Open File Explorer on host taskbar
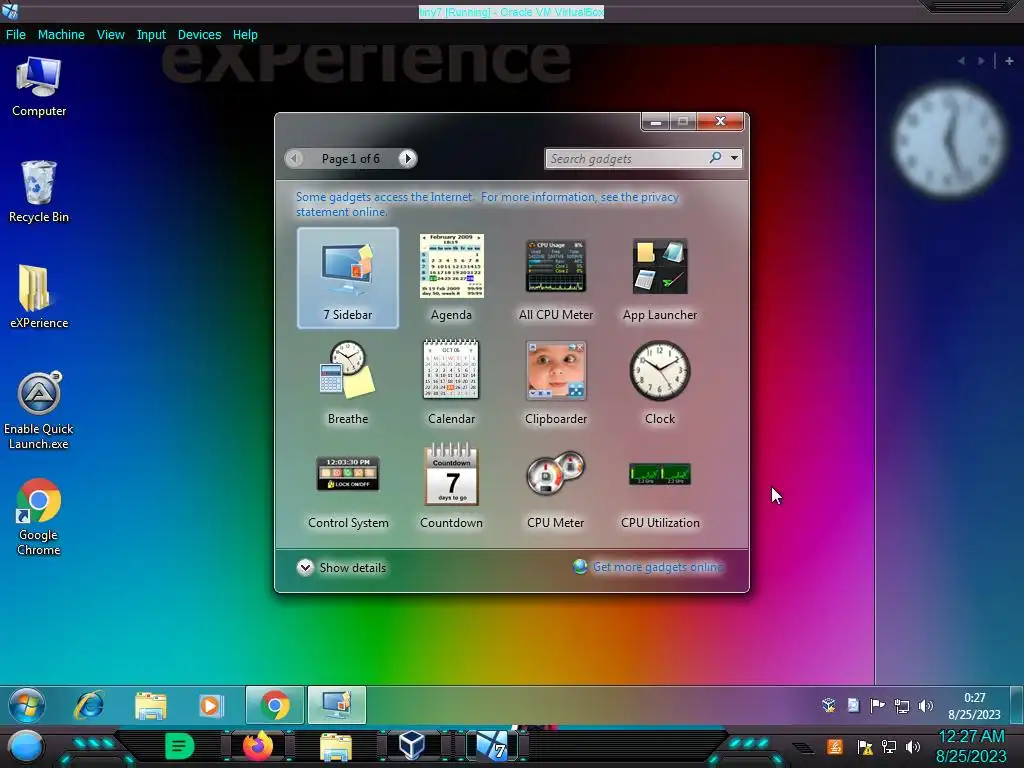 click(336, 747)
